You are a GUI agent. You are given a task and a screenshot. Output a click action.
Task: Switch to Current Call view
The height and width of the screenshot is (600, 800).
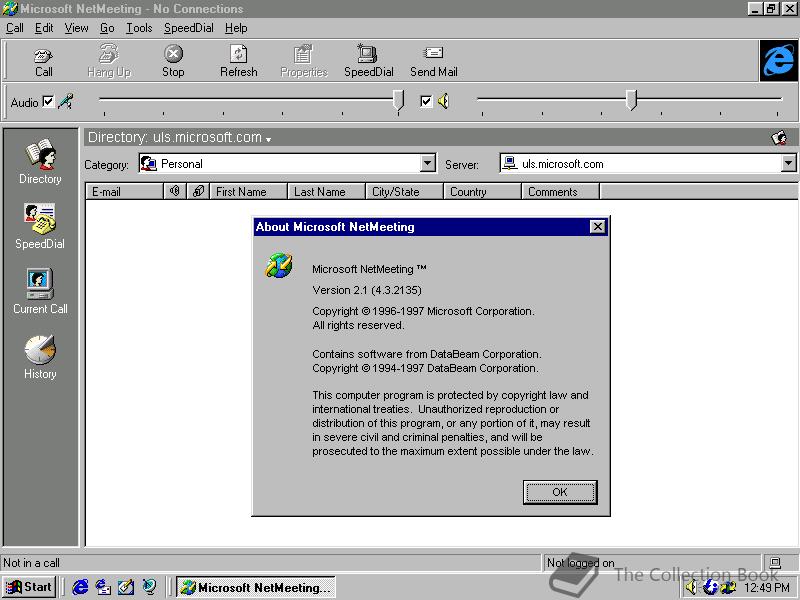click(40, 291)
